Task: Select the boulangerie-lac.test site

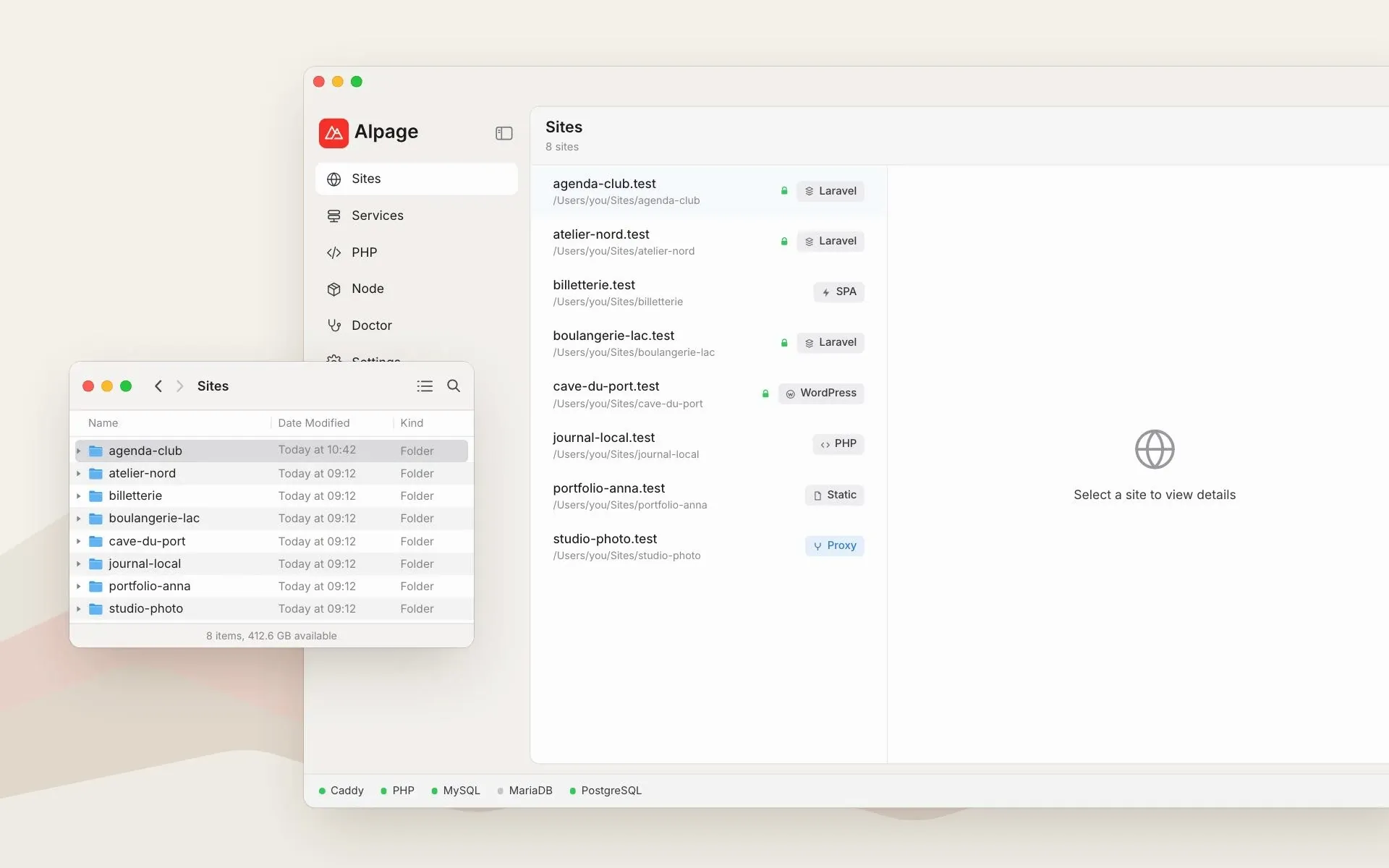Action: [708, 343]
